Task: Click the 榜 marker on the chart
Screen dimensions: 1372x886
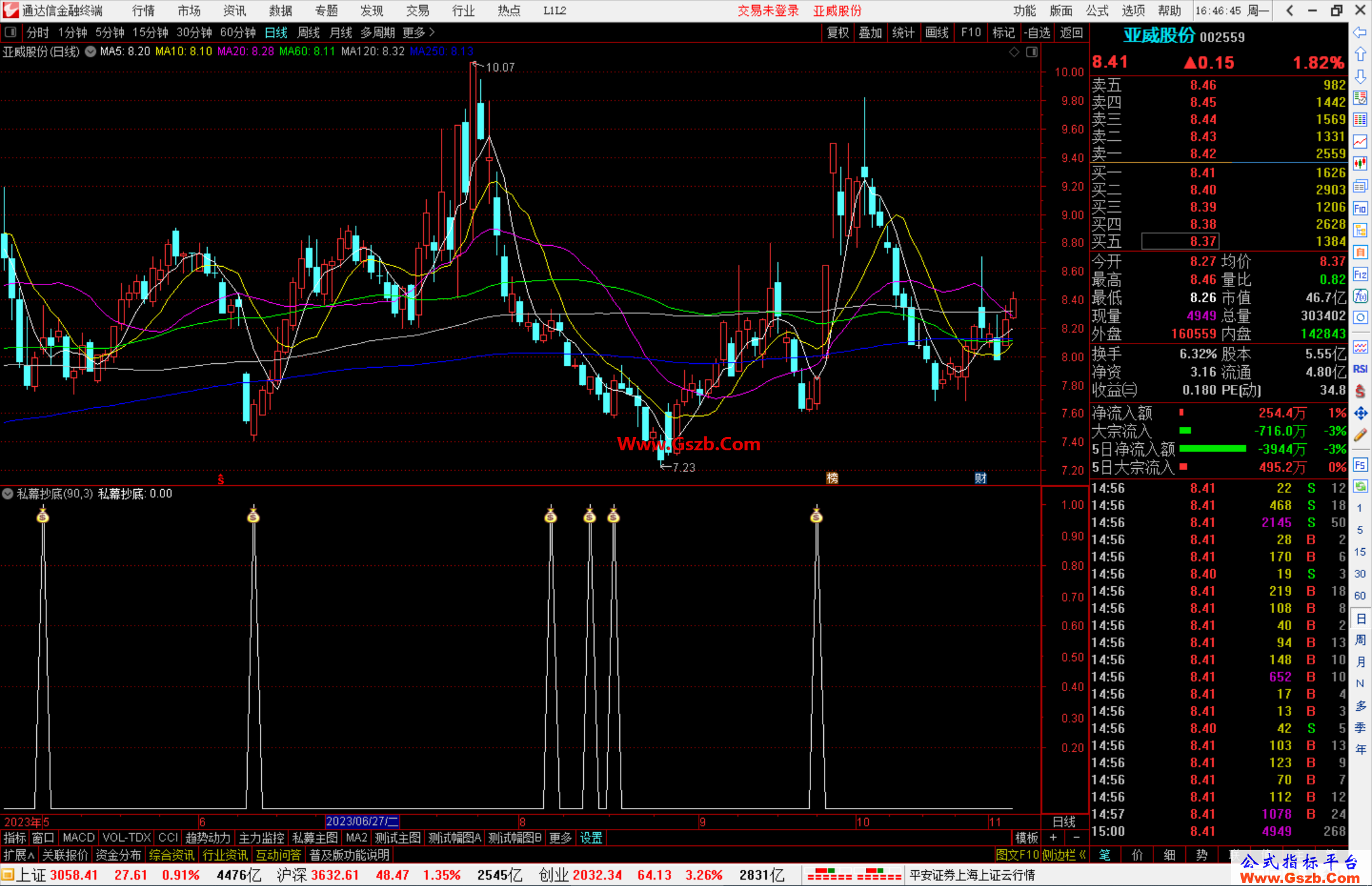Action: (x=832, y=478)
